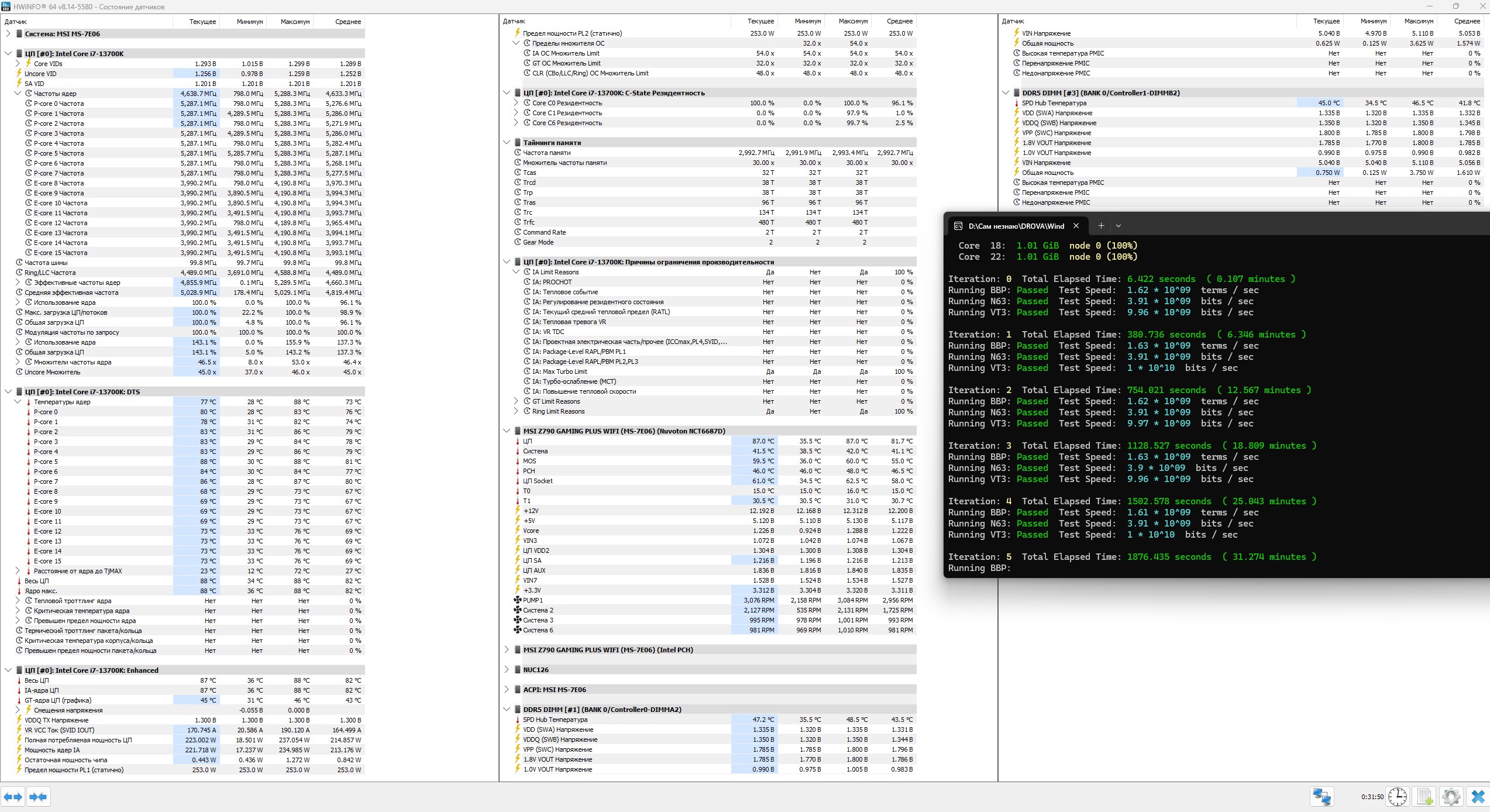
Task: Expand the Core VIDs row
Action: 18,64
